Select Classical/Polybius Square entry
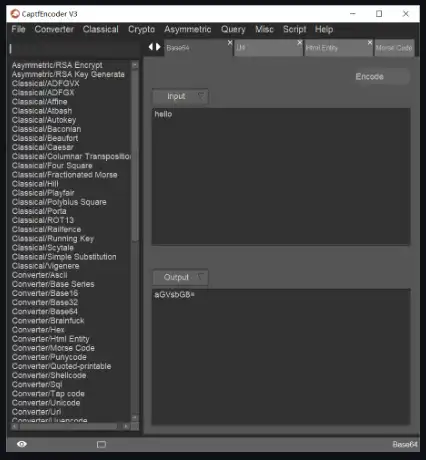426x460 pixels. pyautogui.click(x=59, y=202)
